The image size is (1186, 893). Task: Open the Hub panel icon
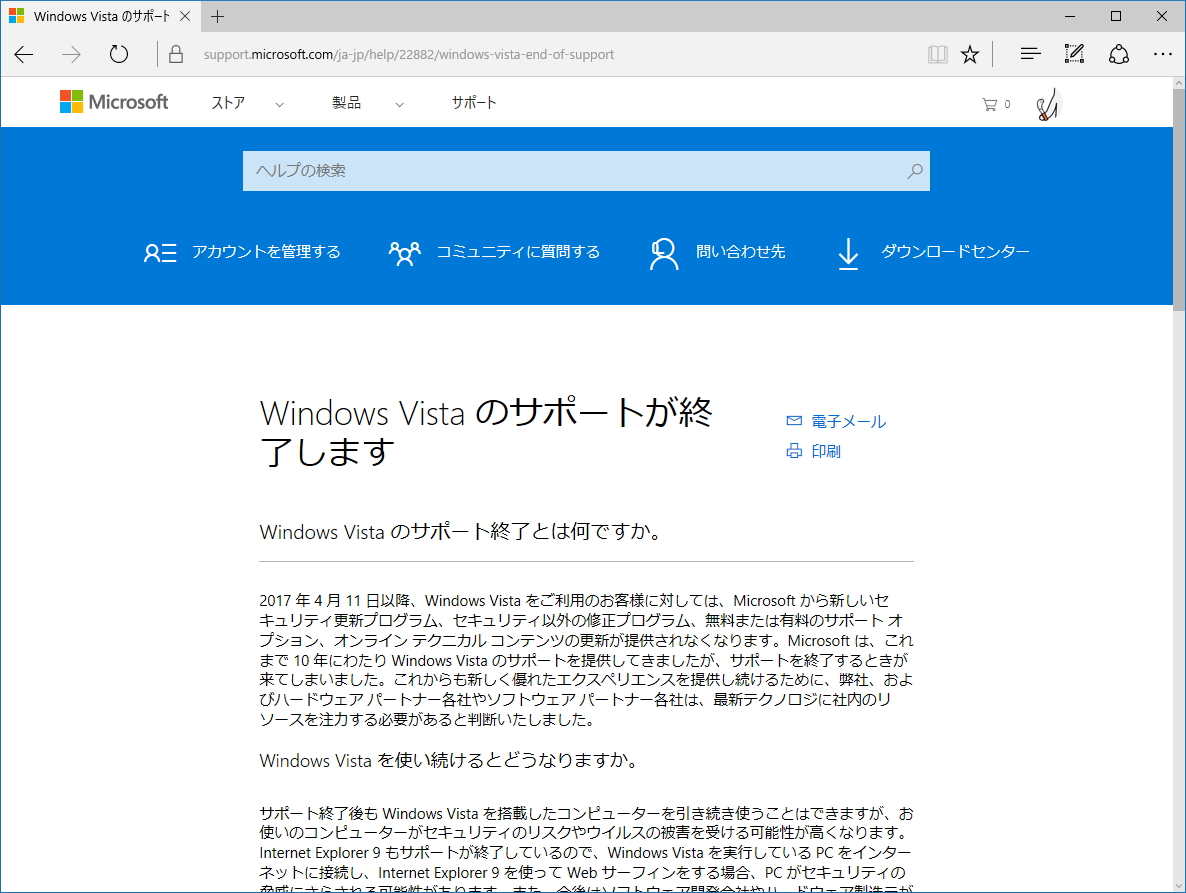pos(1030,54)
